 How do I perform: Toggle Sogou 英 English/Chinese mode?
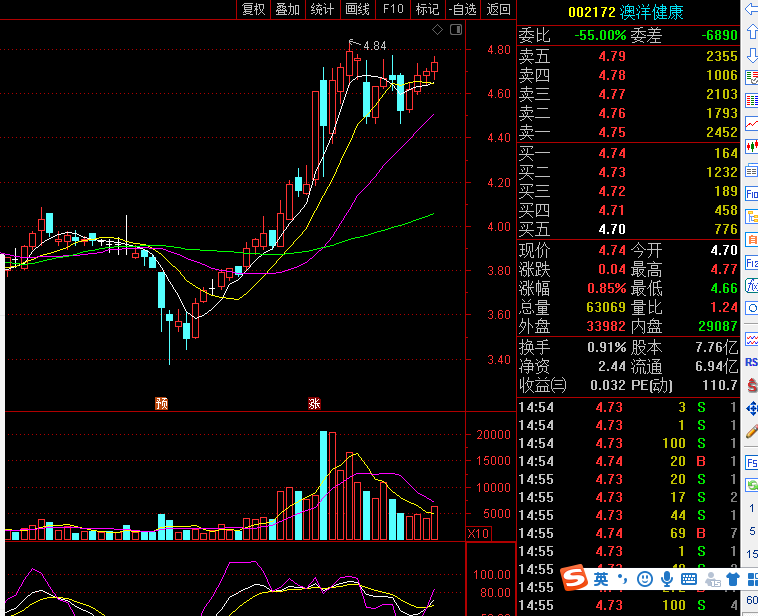coord(601,579)
